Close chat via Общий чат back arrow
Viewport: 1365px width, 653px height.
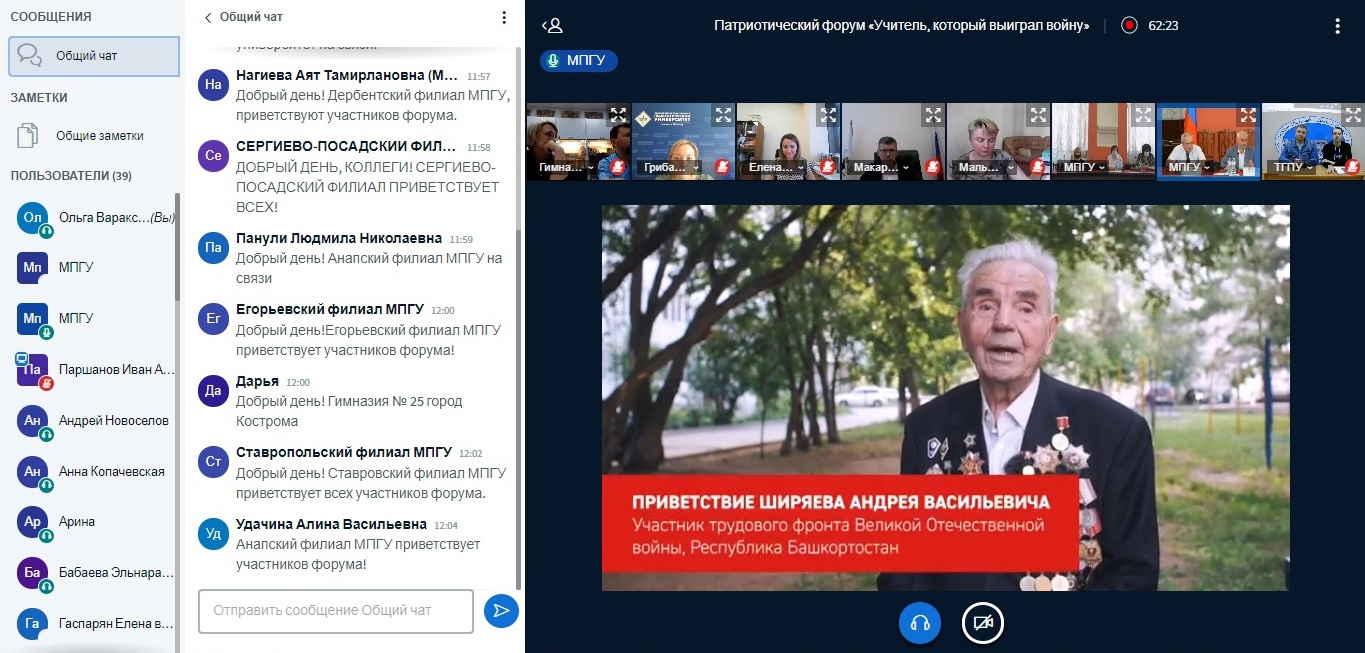[x=208, y=17]
